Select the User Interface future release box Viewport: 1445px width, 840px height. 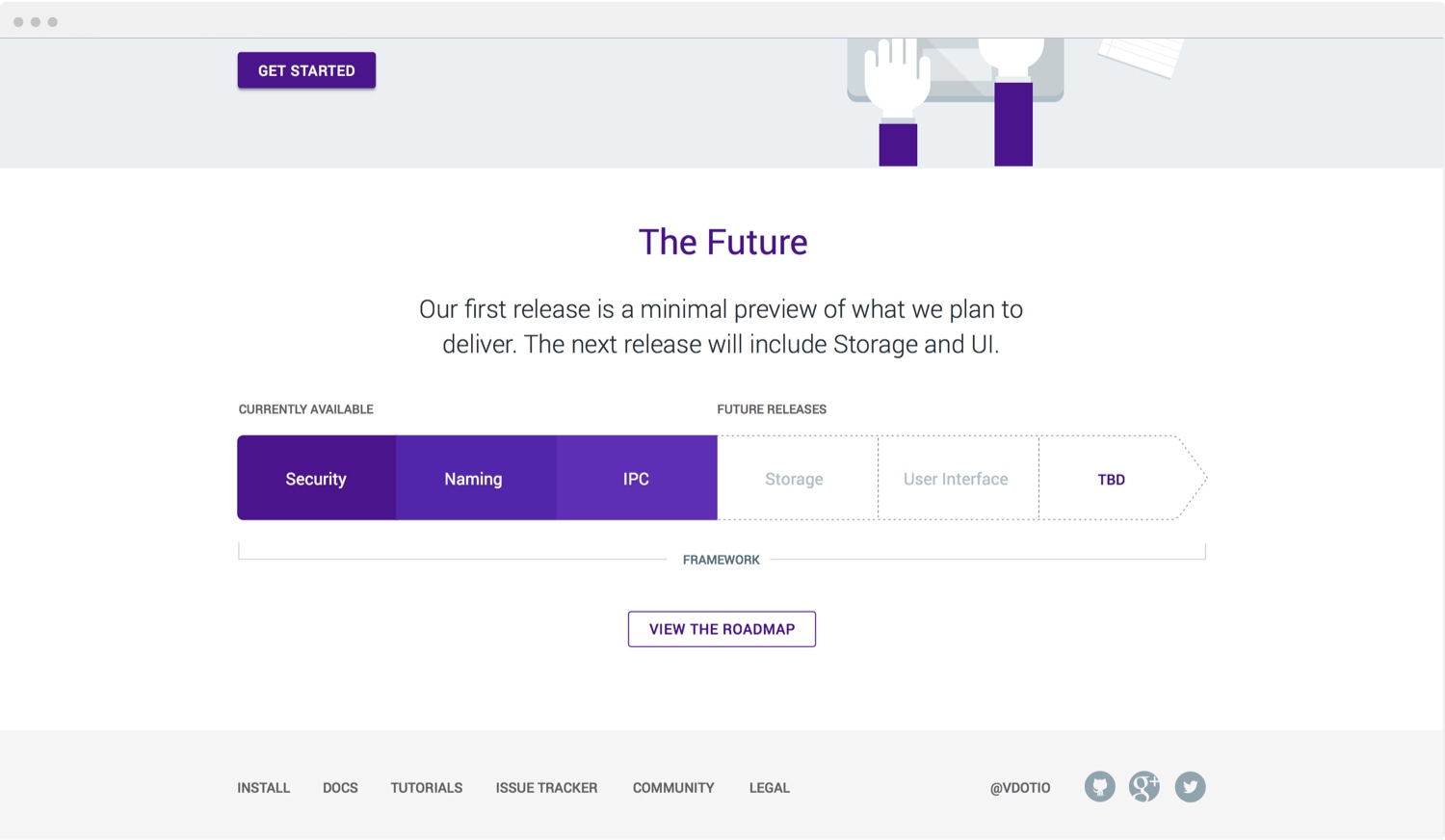[x=958, y=478]
